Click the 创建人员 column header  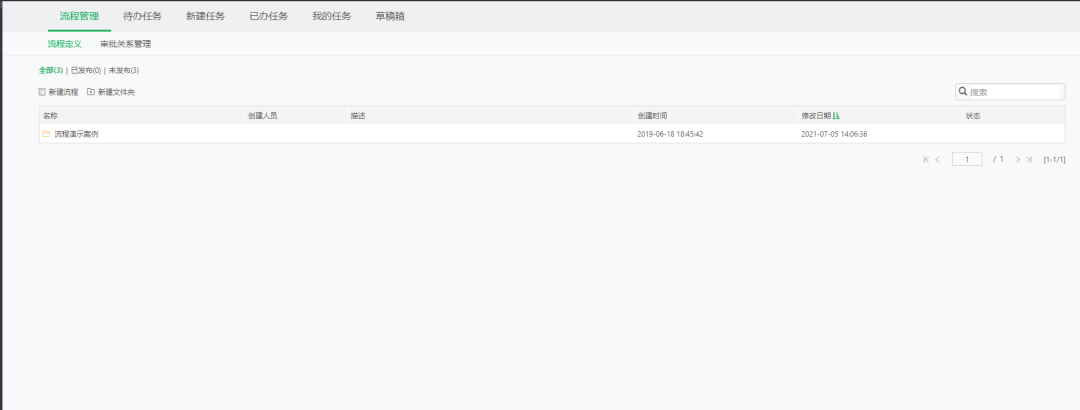click(295, 116)
